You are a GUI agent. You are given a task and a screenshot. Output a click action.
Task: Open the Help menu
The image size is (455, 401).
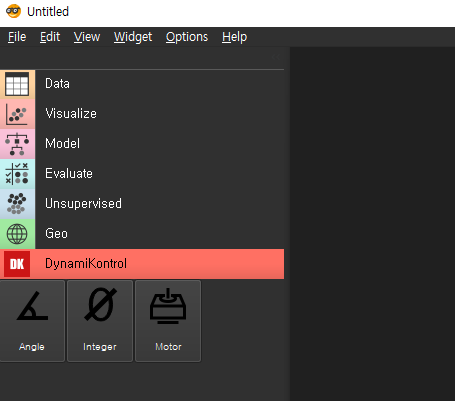234,37
